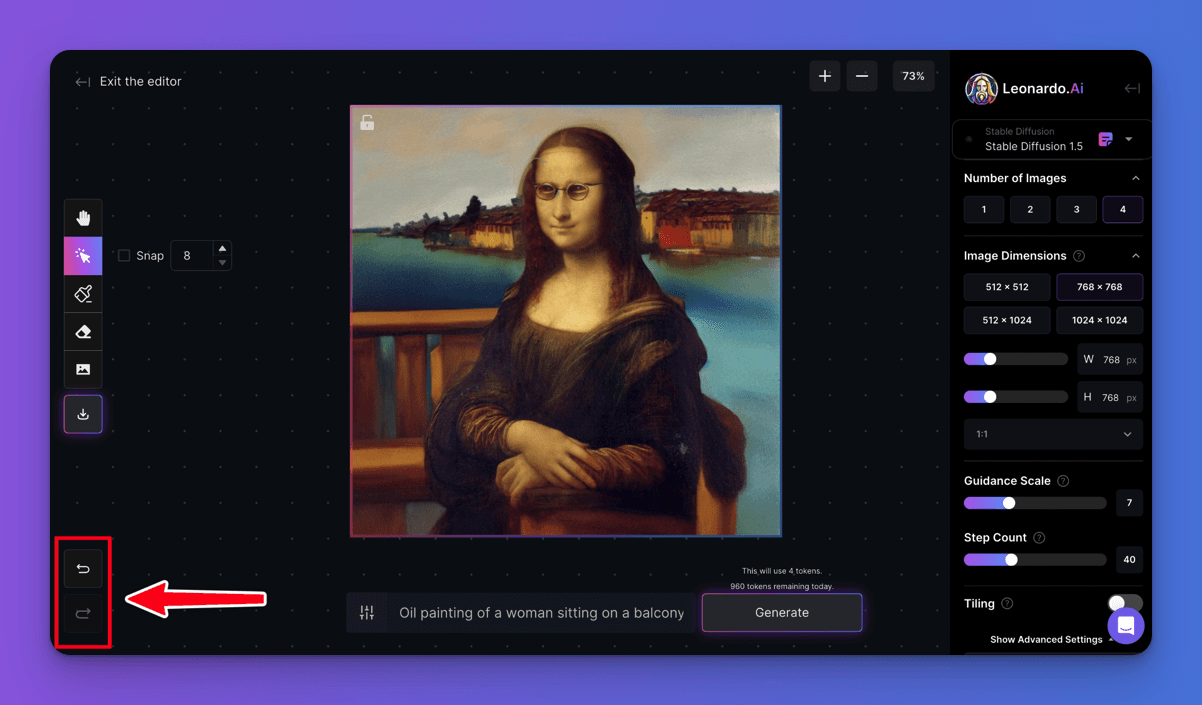Choose 512 × 1024 image dimensions
Image resolution: width=1202 pixels, height=705 pixels.
(1007, 320)
